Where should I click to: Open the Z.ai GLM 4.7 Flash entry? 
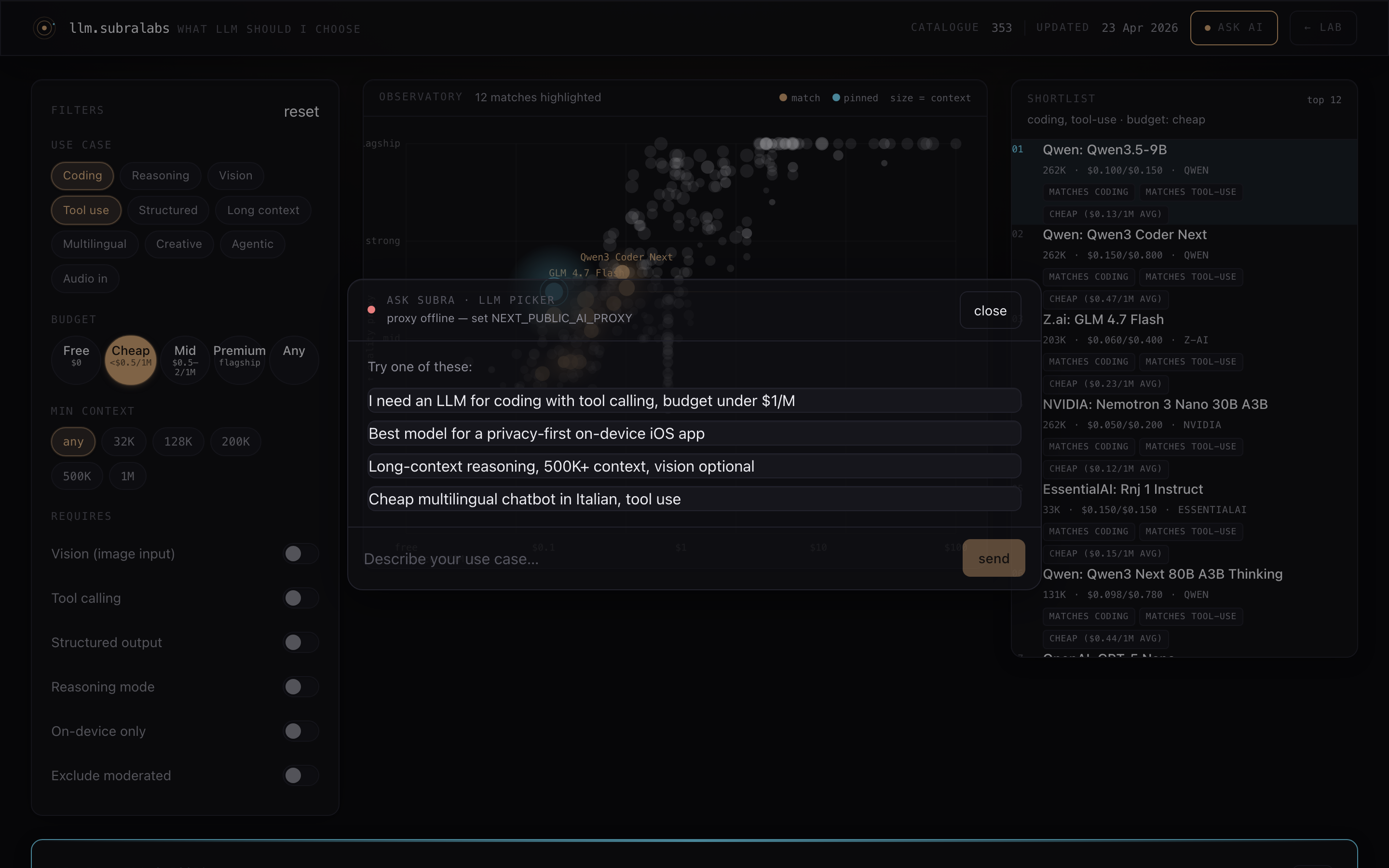point(1184,352)
